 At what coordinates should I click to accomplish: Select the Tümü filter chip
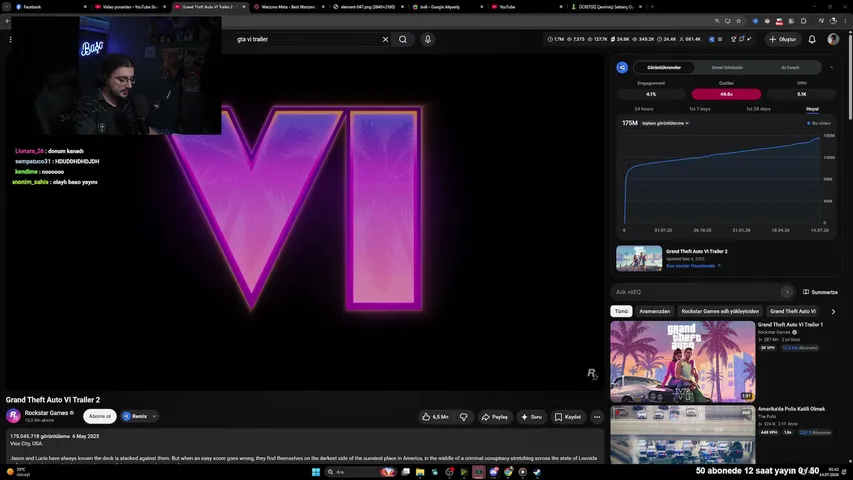tap(621, 311)
